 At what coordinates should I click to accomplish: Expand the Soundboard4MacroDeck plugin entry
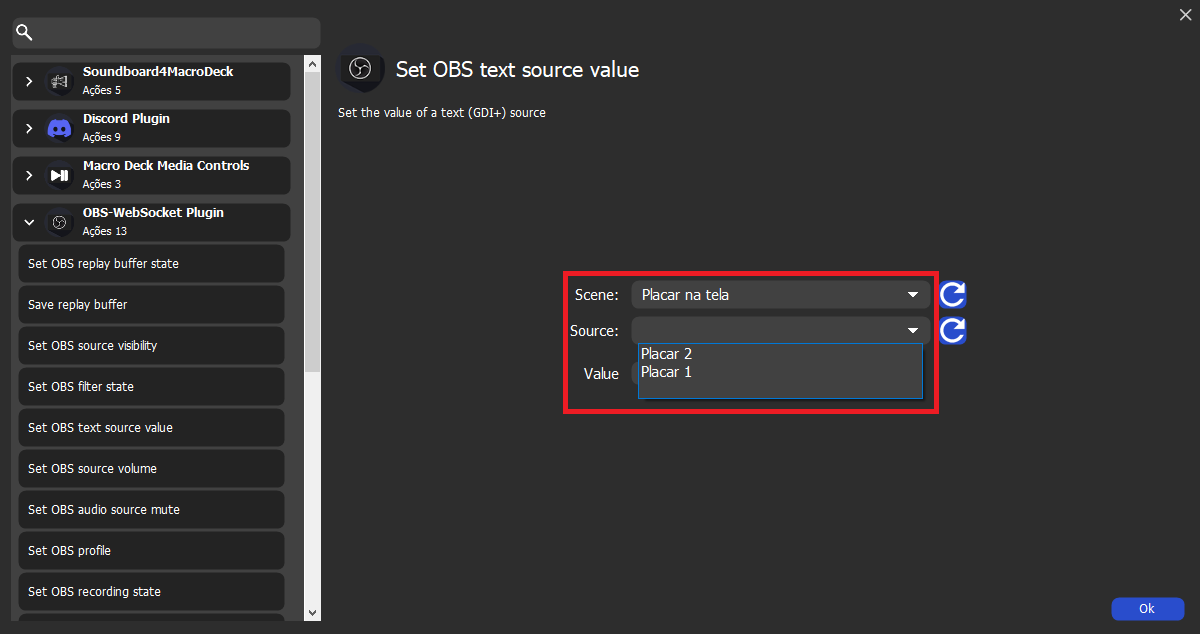point(28,80)
